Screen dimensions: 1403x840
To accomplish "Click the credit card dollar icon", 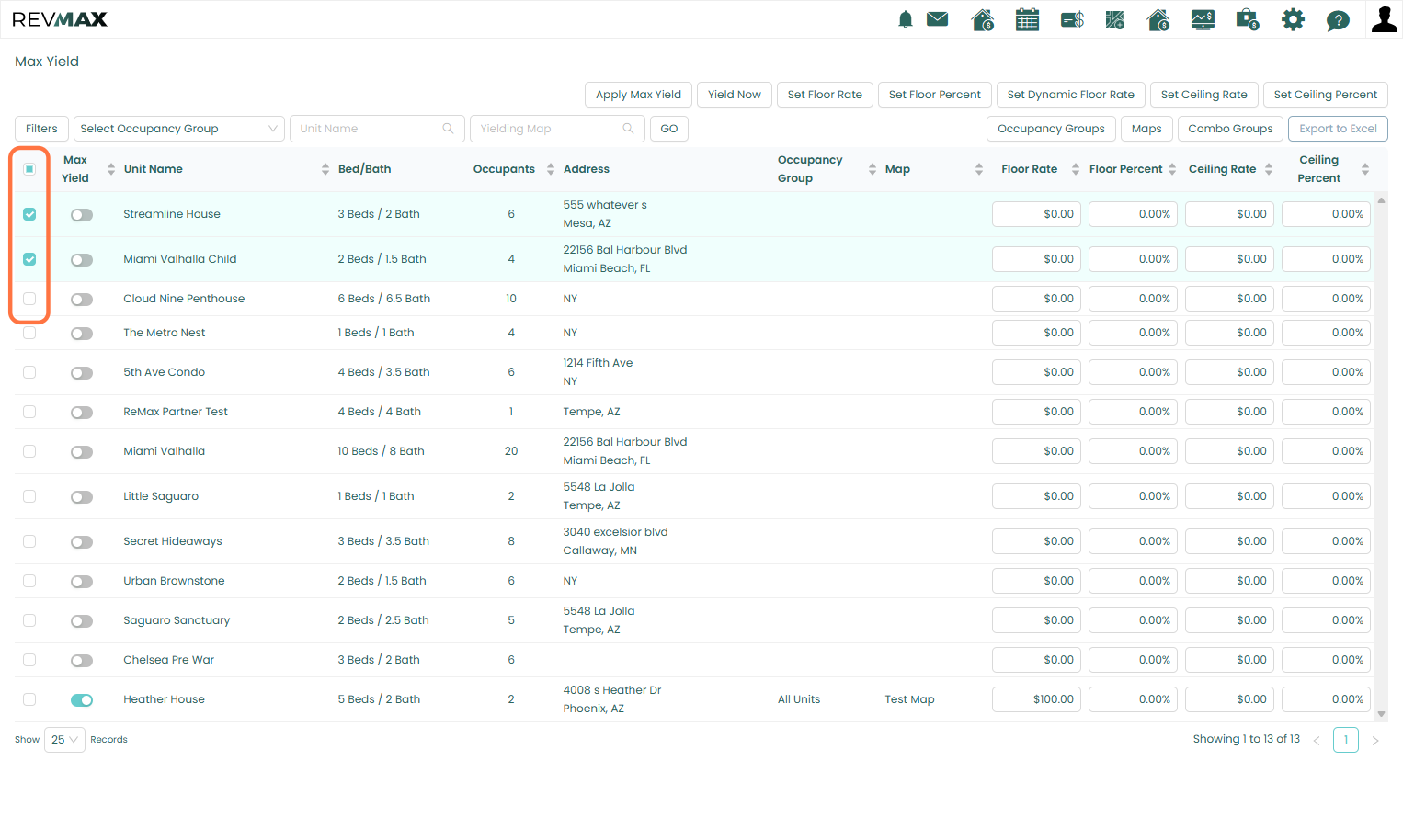I will [1072, 19].
